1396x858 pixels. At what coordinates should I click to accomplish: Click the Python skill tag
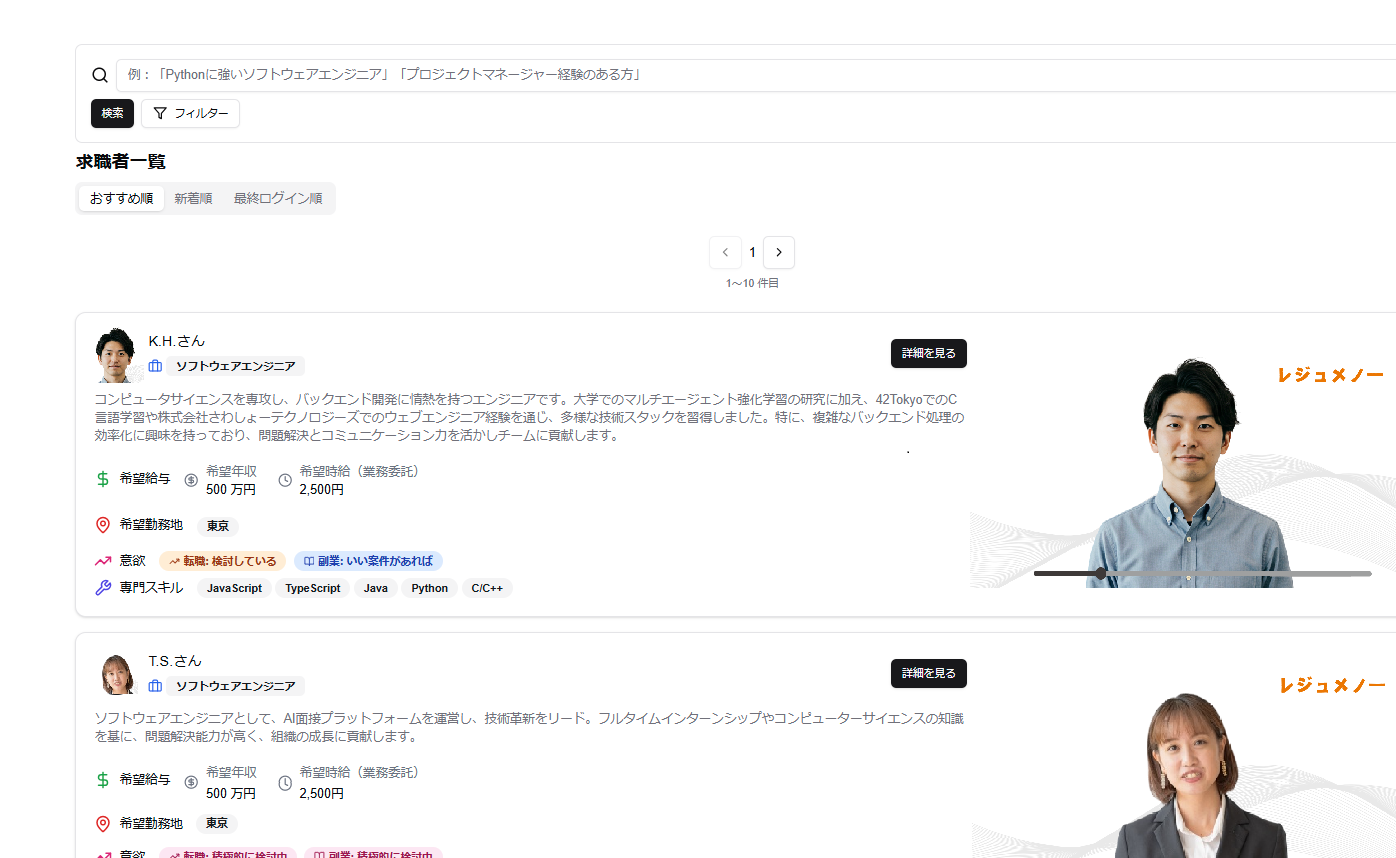[x=430, y=588]
